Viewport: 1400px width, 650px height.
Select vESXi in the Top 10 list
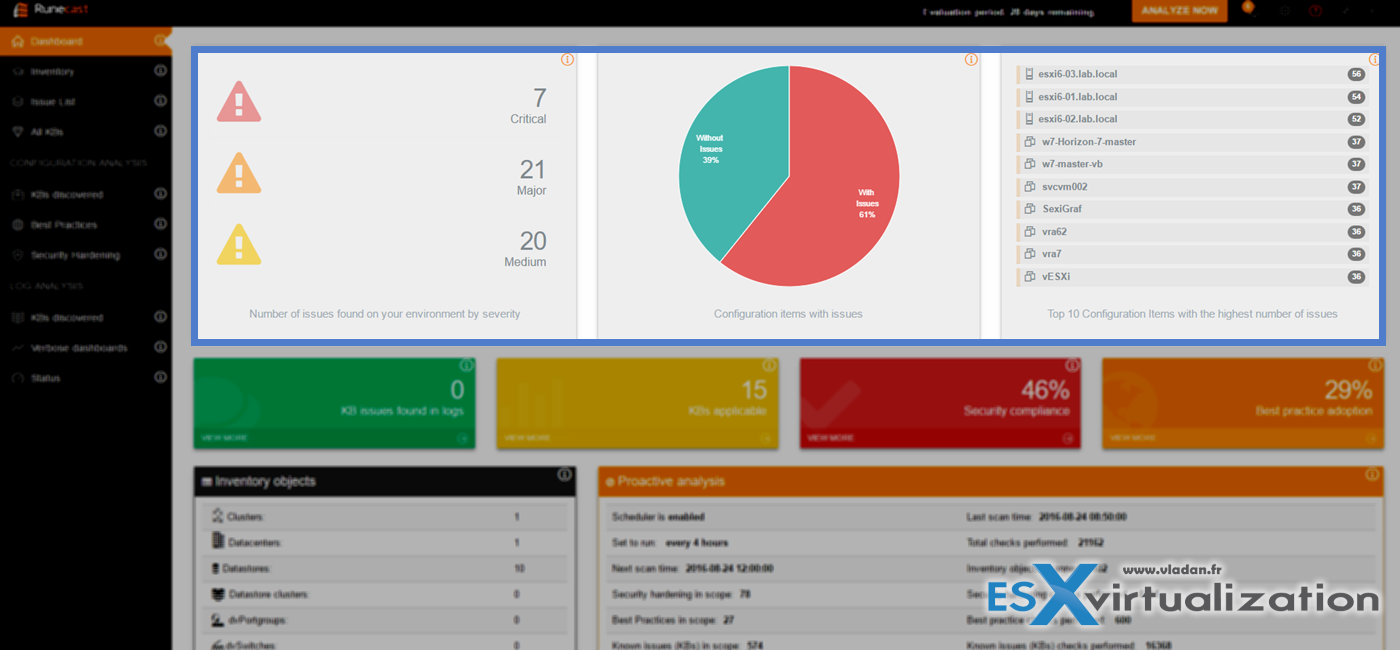click(1192, 277)
